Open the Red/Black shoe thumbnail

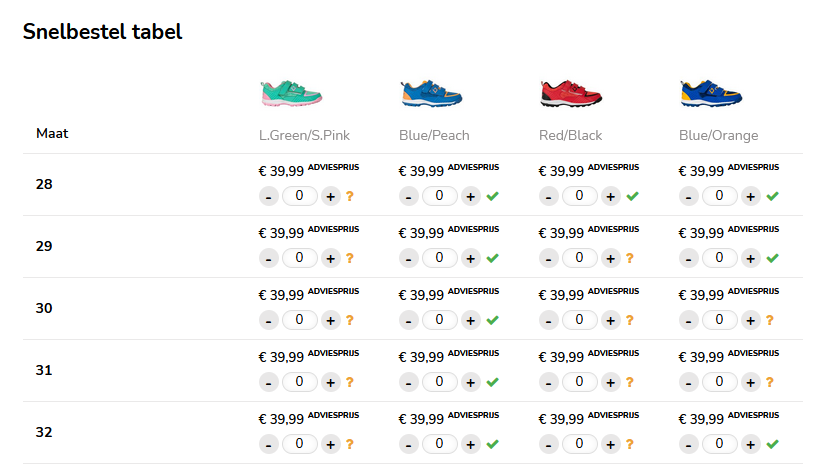point(571,94)
